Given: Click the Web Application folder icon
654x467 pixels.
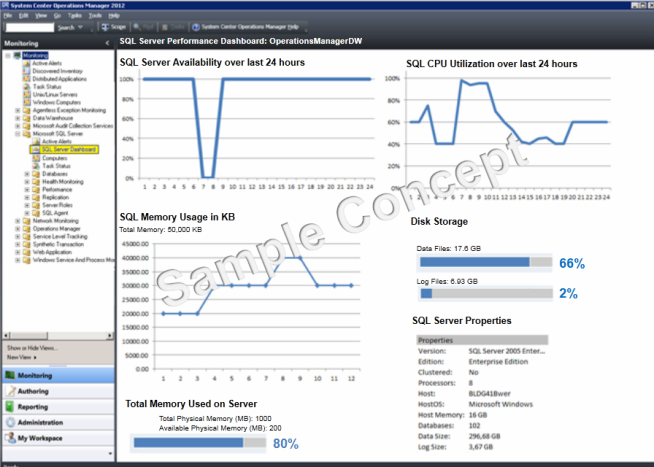Looking at the screenshot, I should coord(27,252).
